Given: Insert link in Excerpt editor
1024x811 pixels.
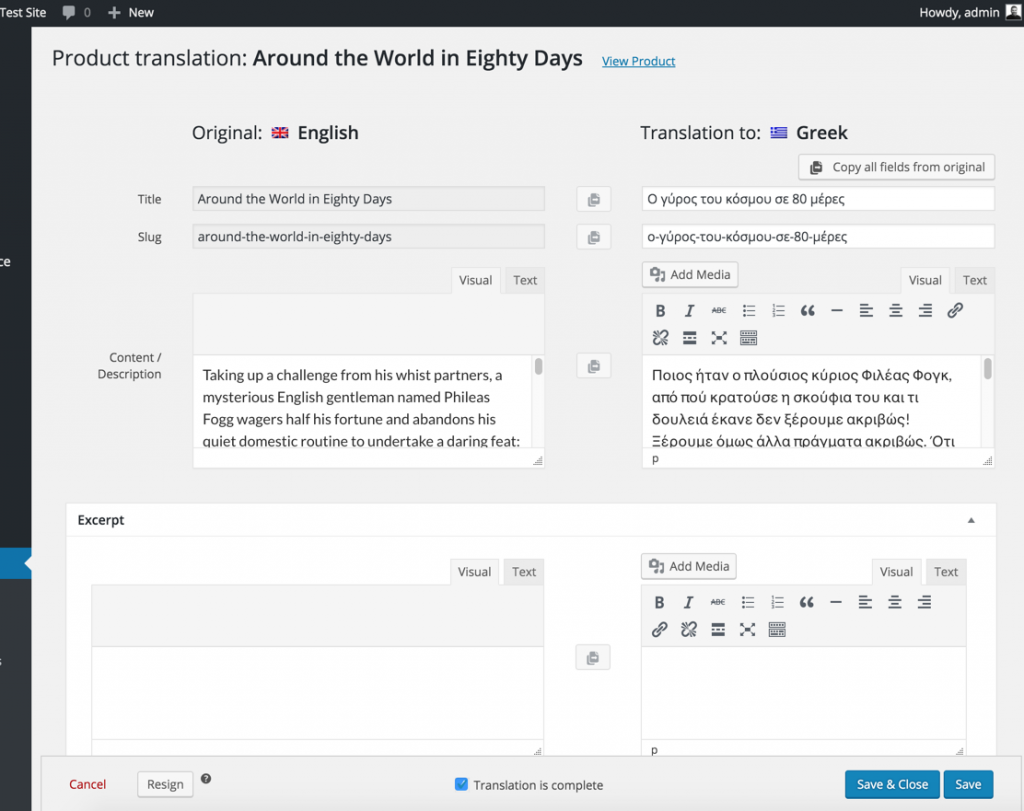Looking at the screenshot, I should tap(659, 629).
